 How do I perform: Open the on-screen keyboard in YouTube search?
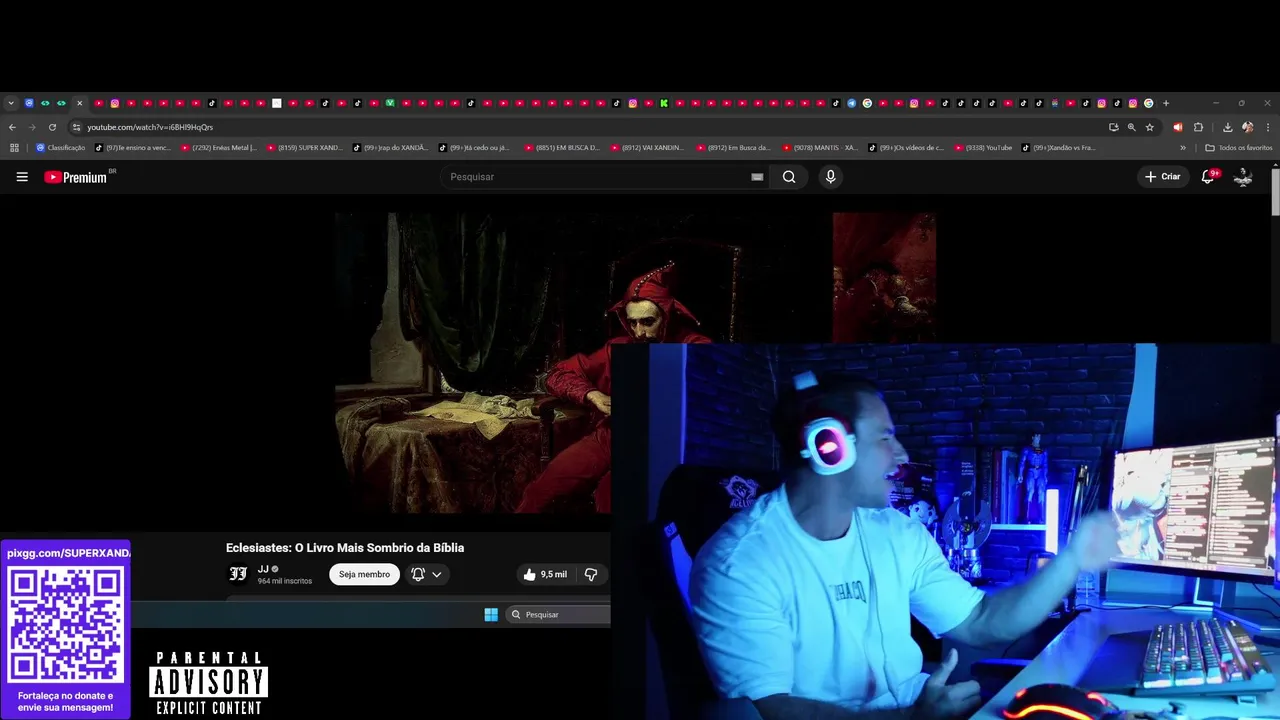coord(757,177)
